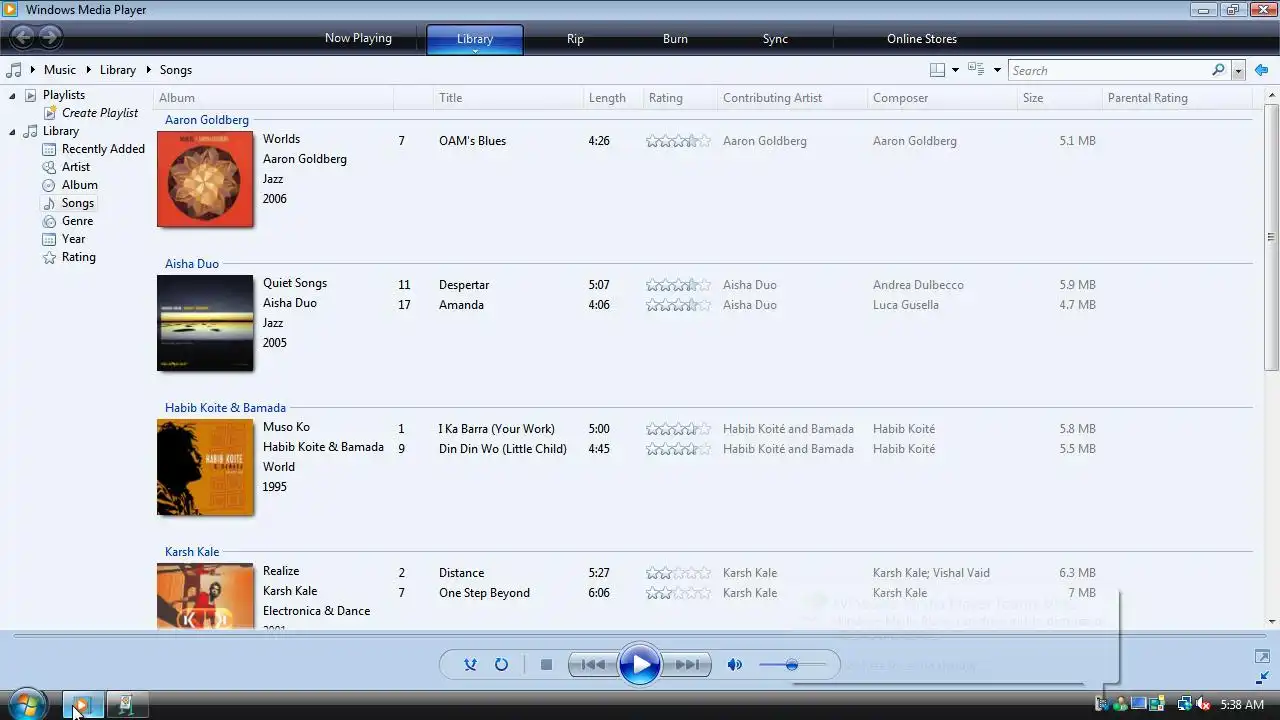Collapse the Playlists tree node
1280x720 pixels.
pos(12,95)
